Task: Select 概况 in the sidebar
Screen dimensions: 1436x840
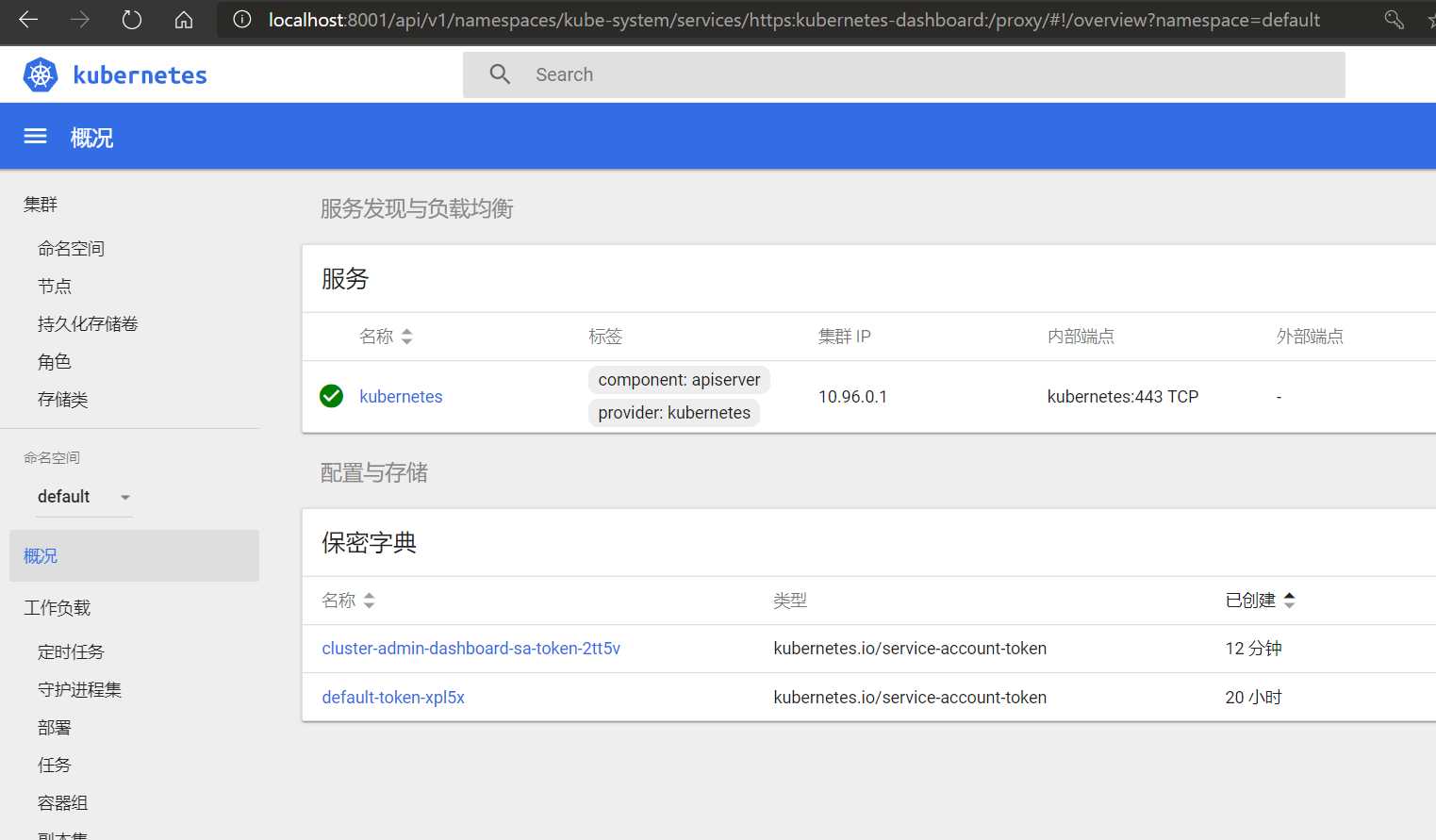Action: click(x=134, y=556)
